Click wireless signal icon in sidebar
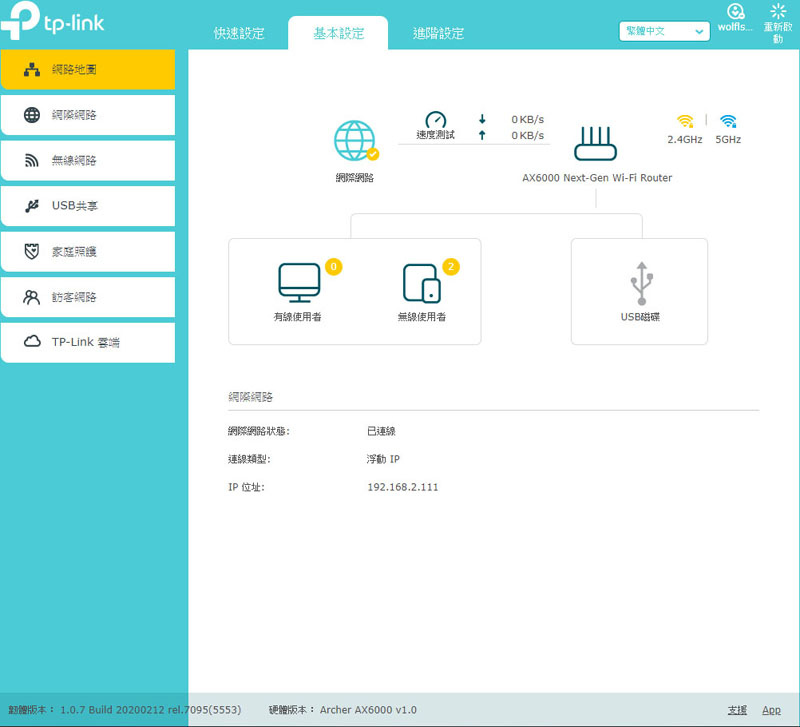 32,161
